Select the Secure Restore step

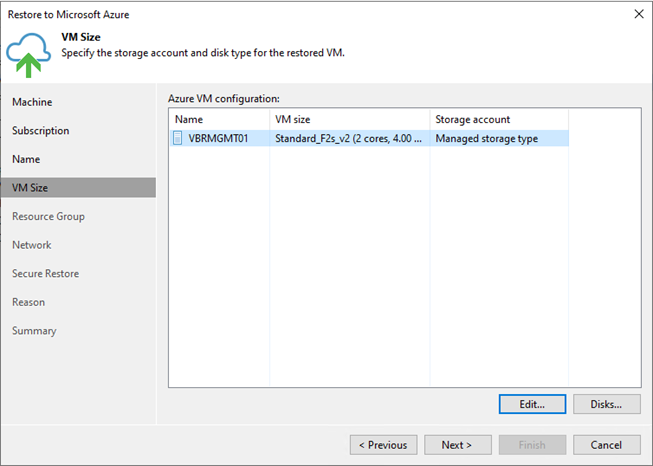click(45, 273)
